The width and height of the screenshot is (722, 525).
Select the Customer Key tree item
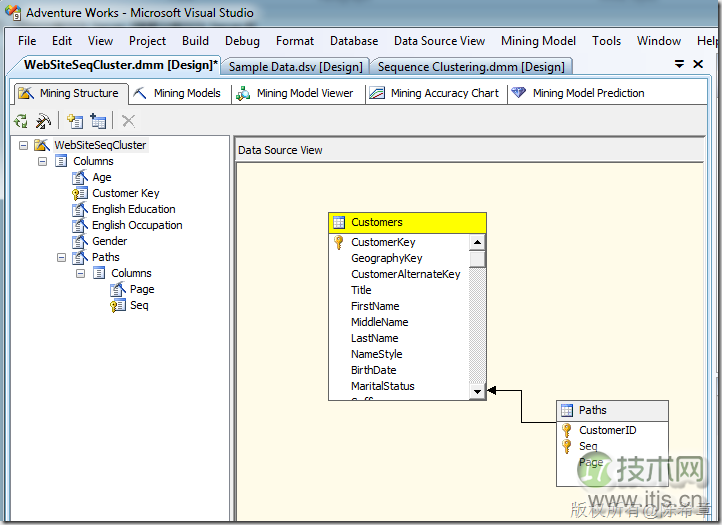125,193
